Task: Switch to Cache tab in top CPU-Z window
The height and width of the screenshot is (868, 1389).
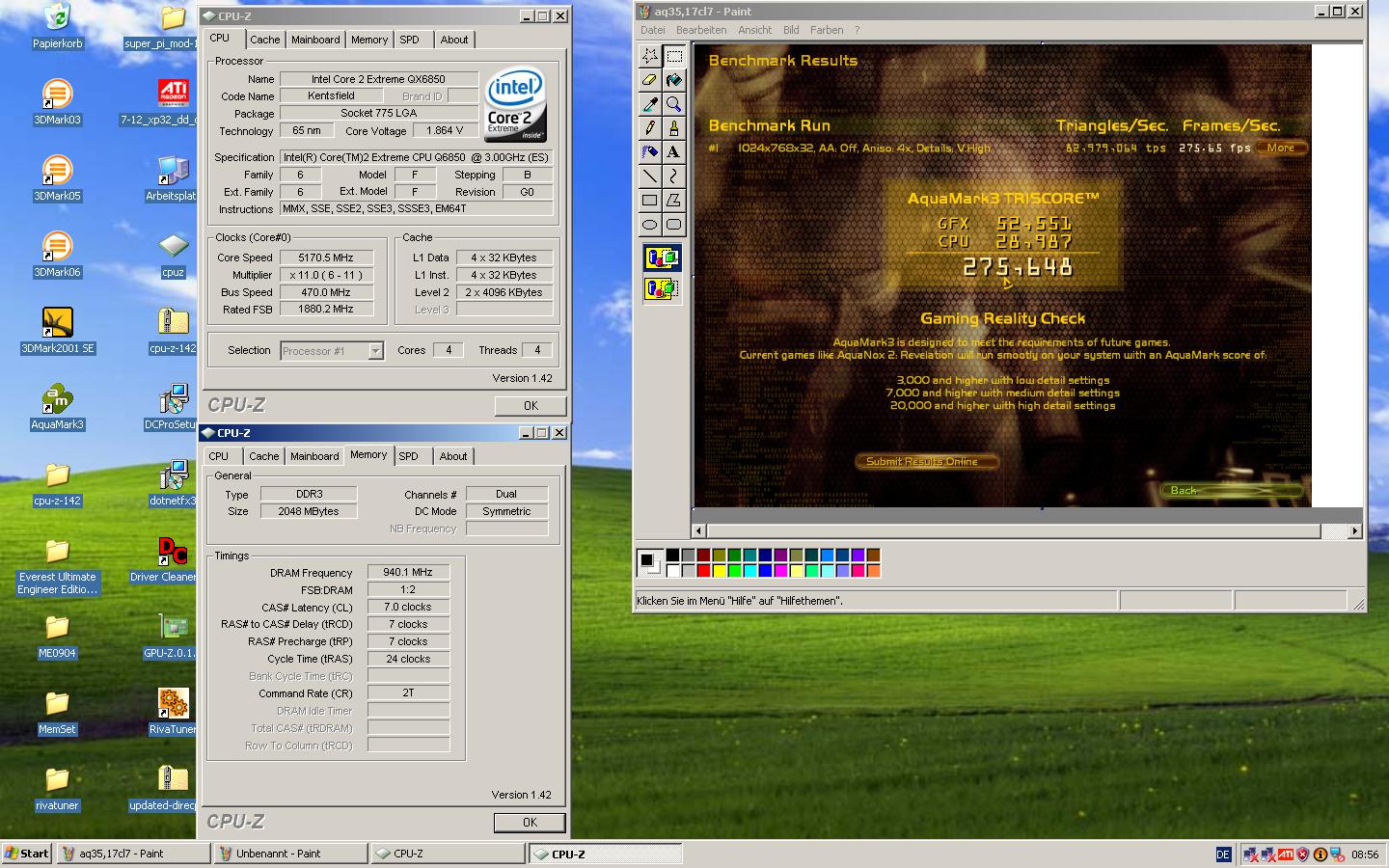Action: pyautogui.click(x=264, y=40)
